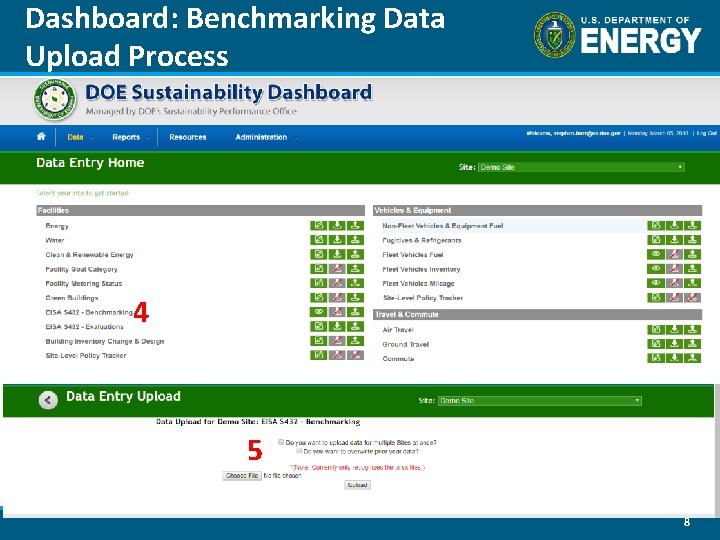Viewport: 720px width, 540px height.
Task: Click the view eye icon for Fleet Vehicles Inventory
Action: click(656, 269)
